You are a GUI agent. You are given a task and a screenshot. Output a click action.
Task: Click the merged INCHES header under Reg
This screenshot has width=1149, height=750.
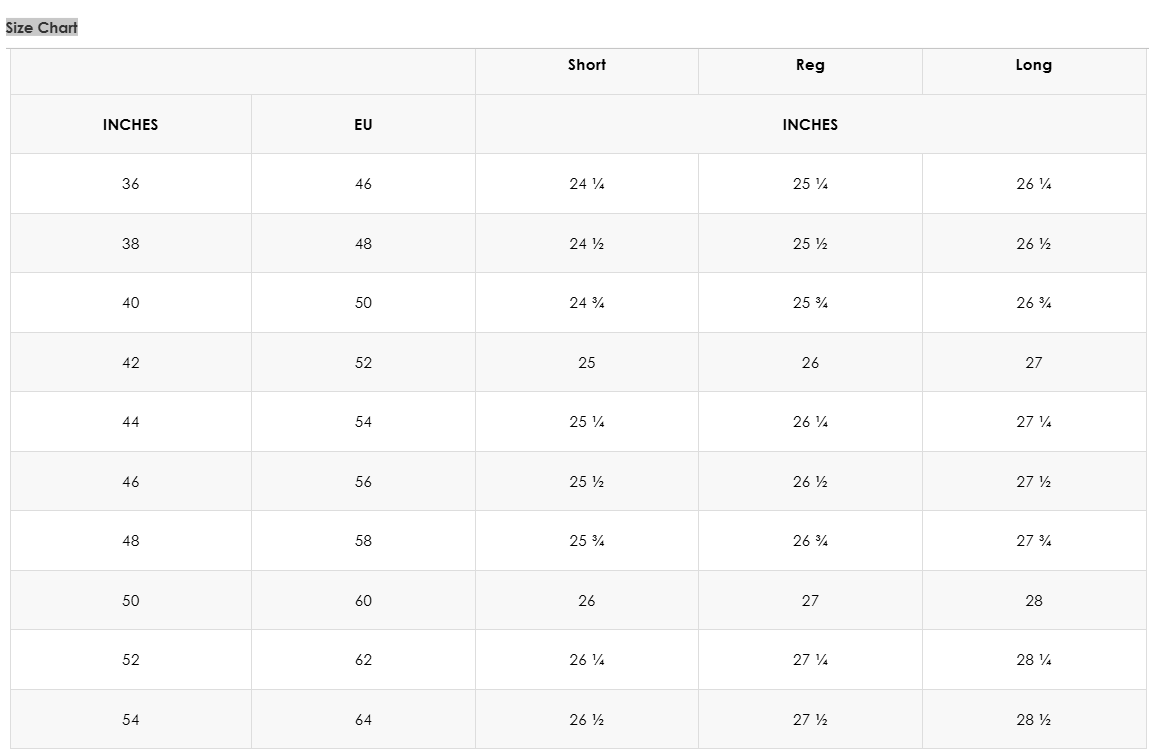pos(810,125)
